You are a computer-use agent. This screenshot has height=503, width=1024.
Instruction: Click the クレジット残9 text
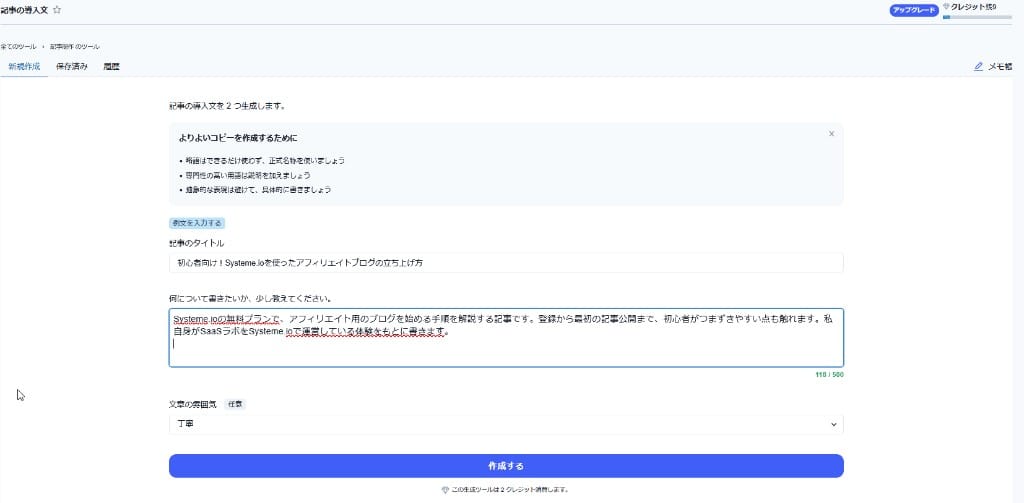coord(974,7)
